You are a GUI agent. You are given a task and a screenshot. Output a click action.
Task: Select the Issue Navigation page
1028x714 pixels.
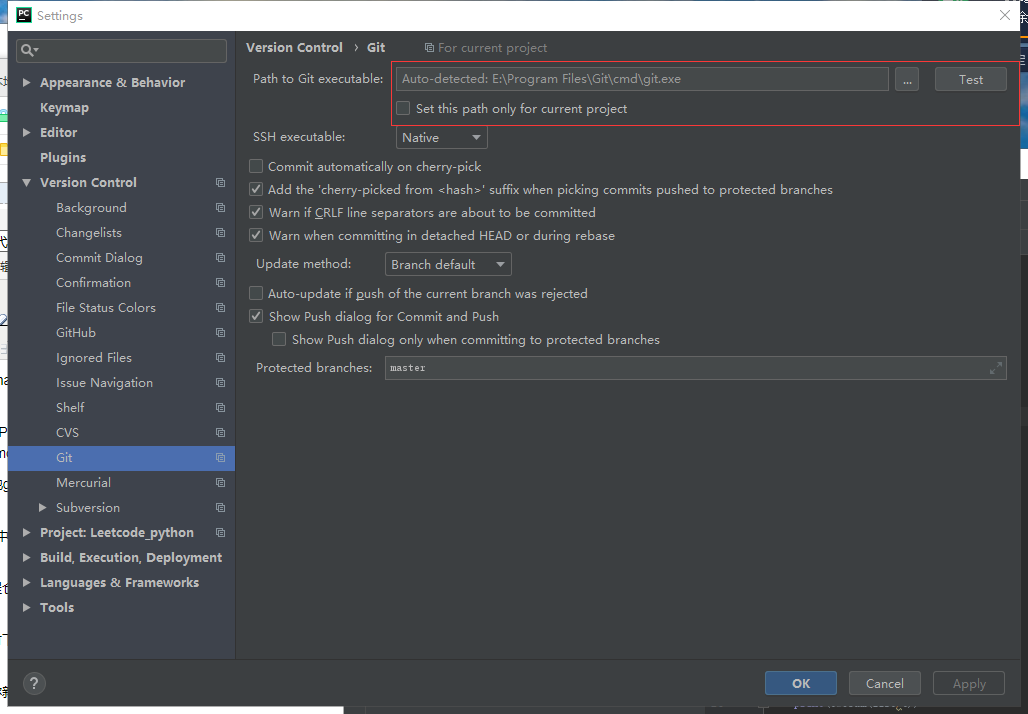(x=104, y=383)
